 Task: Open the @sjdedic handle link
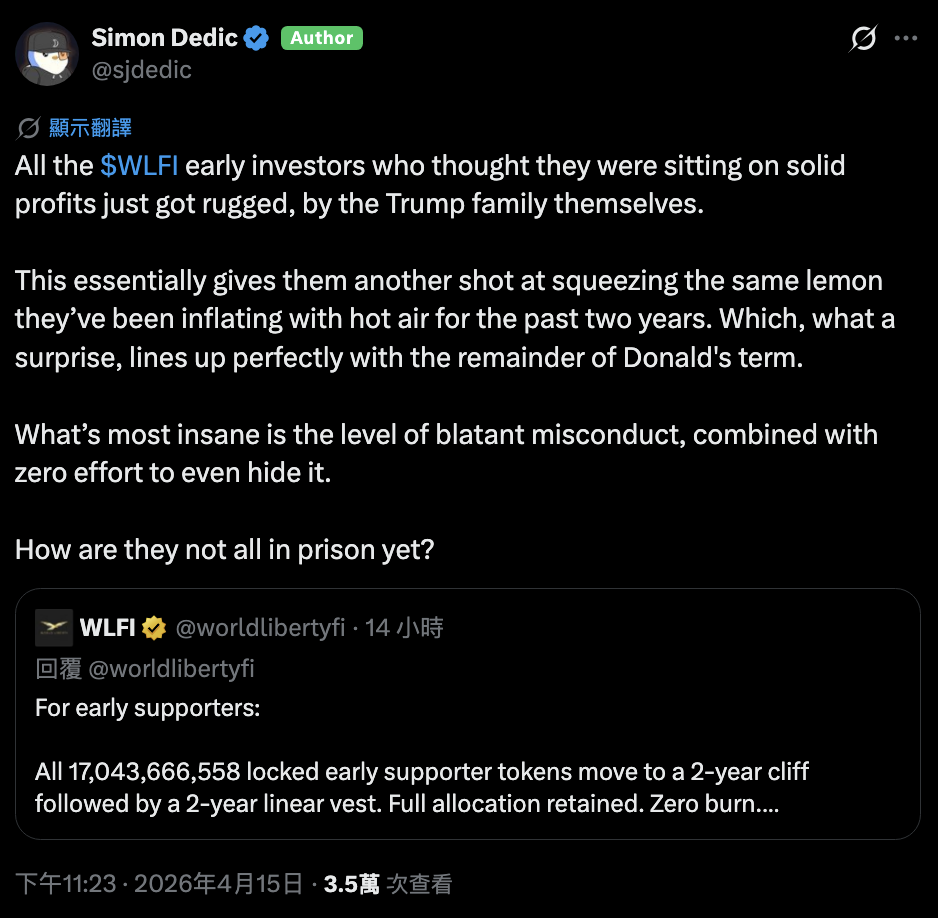[141, 69]
